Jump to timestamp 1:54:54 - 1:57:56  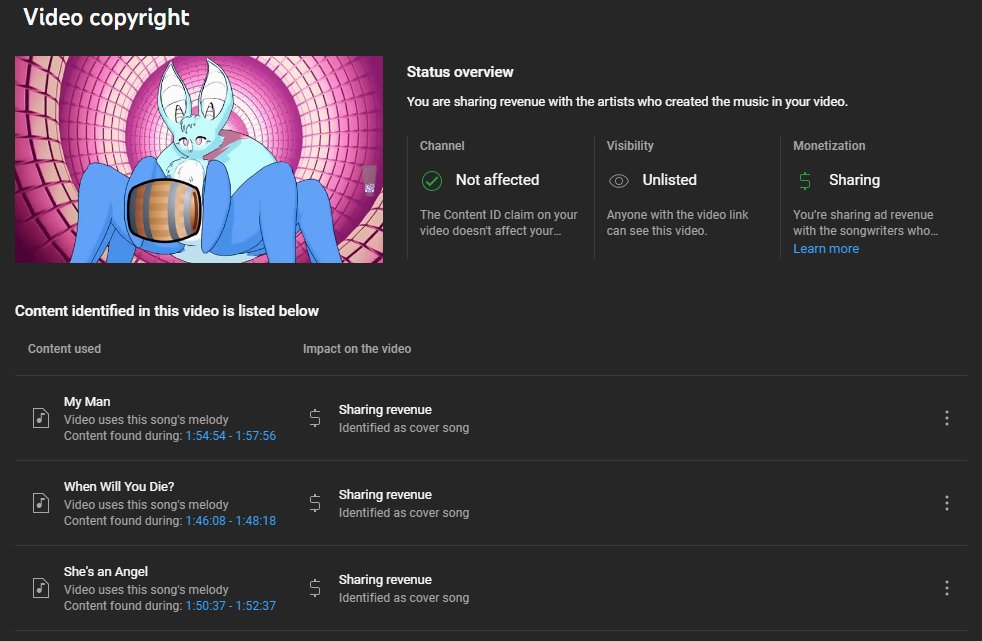tap(230, 436)
